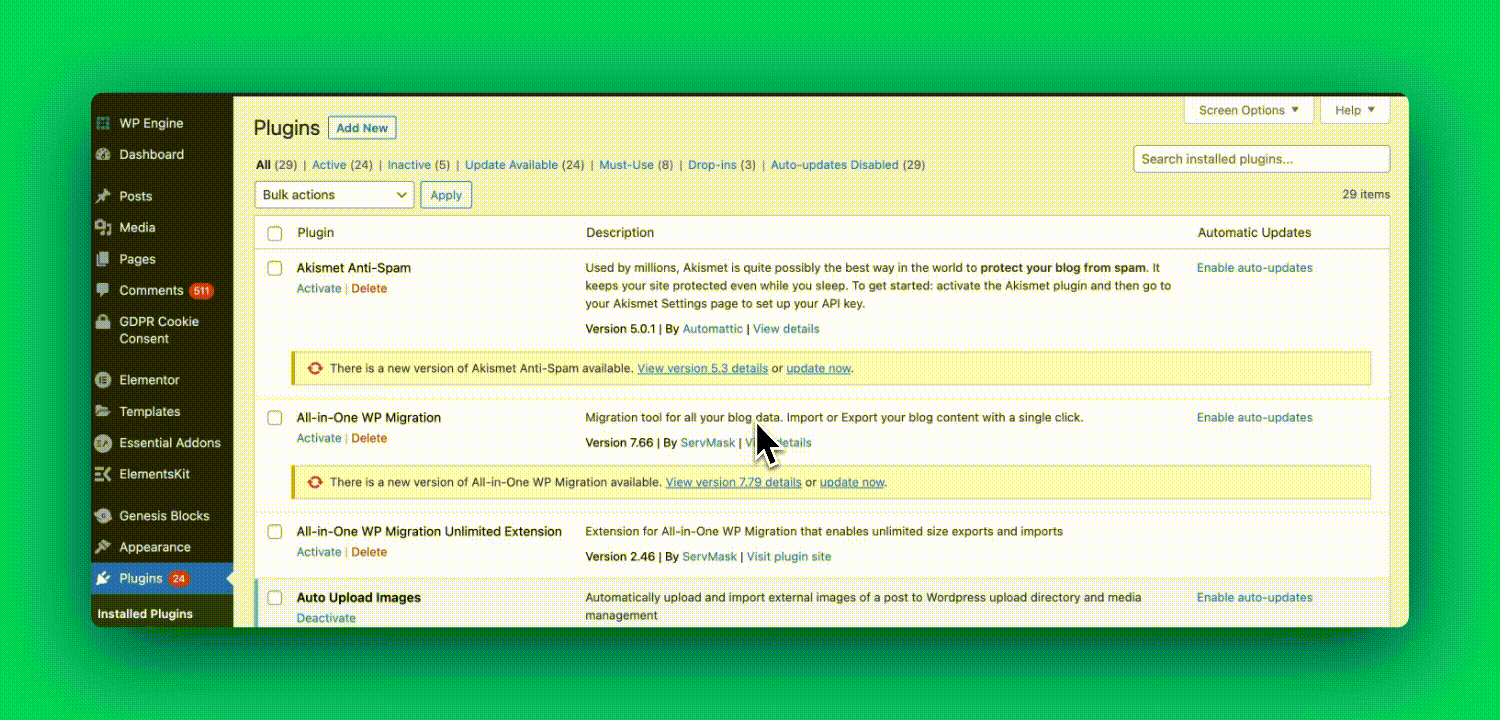Open View version 7.79 details link
The image size is (1500, 720).
point(734,483)
